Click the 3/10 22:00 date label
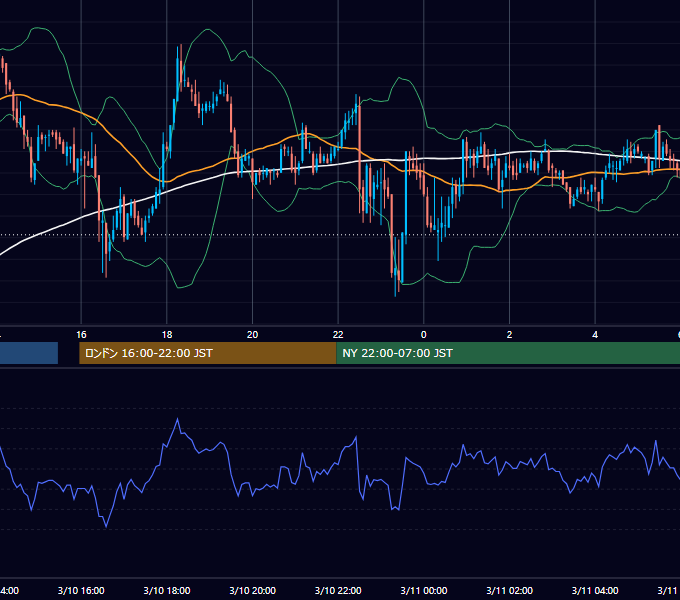680x600 pixels. [338, 590]
